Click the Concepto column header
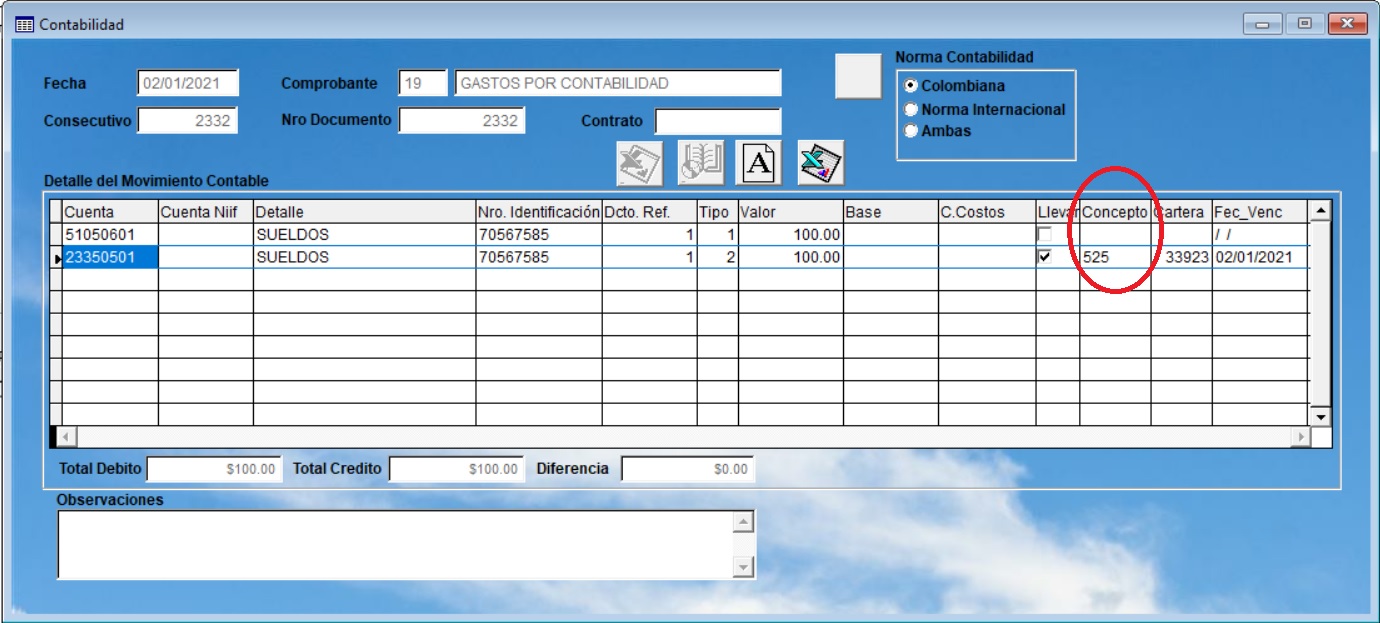1380x623 pixels. coord(1115,212)
